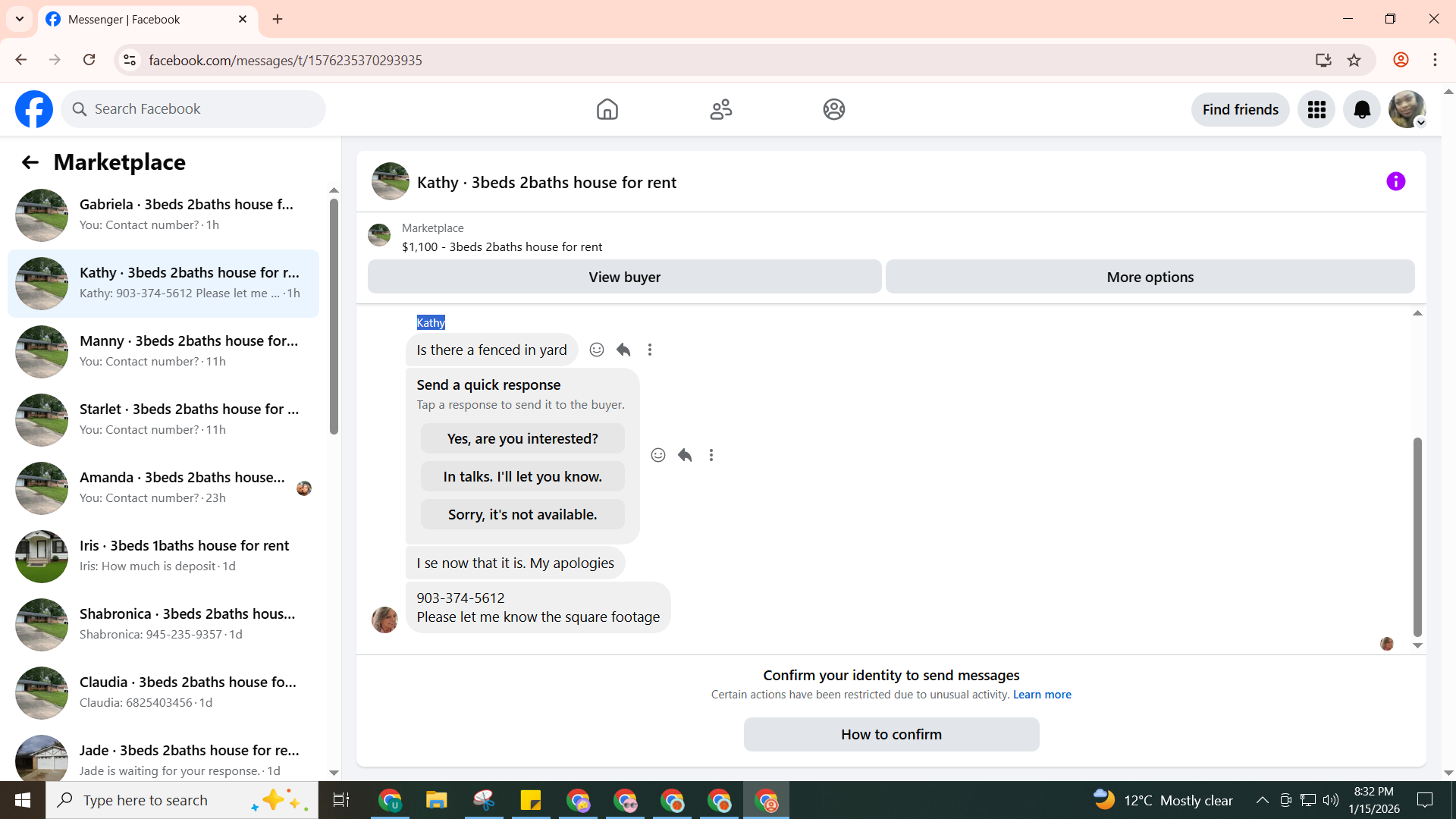Screen dimensions: 1456x819
Task: Go back from Marketplace chats list
Action: [30, 162]
